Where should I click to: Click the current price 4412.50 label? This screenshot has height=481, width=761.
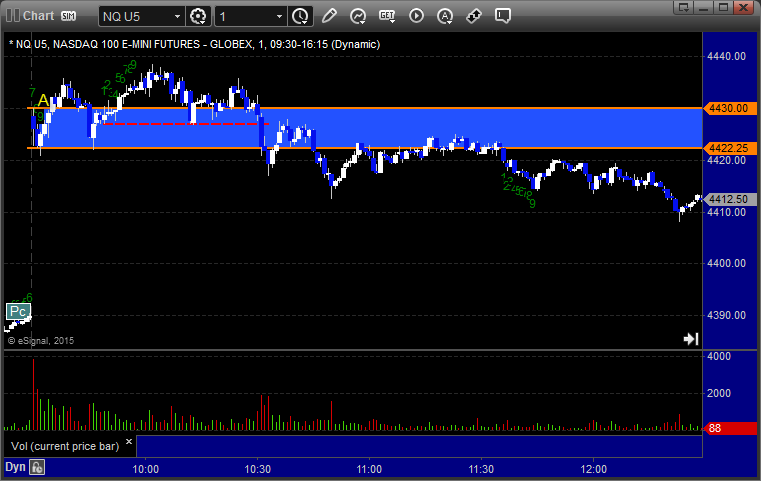tap(729, 199)
